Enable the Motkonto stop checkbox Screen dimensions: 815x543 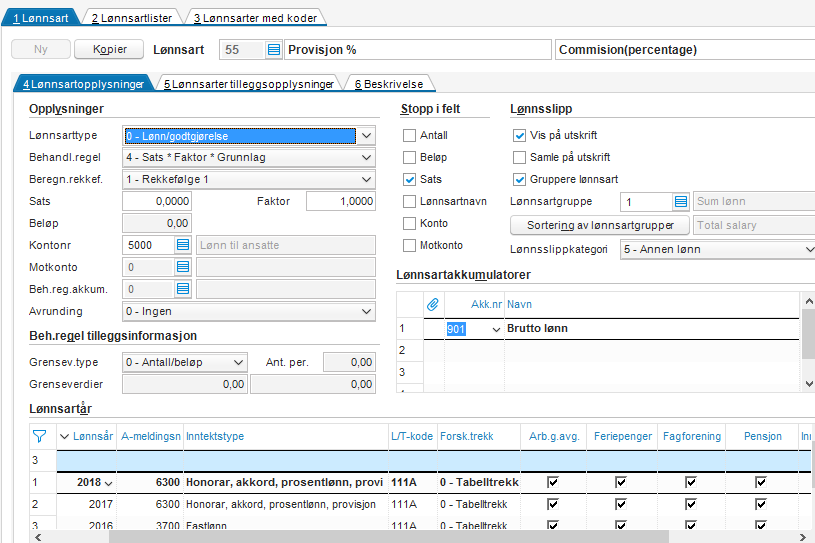[x=410, y=245]
